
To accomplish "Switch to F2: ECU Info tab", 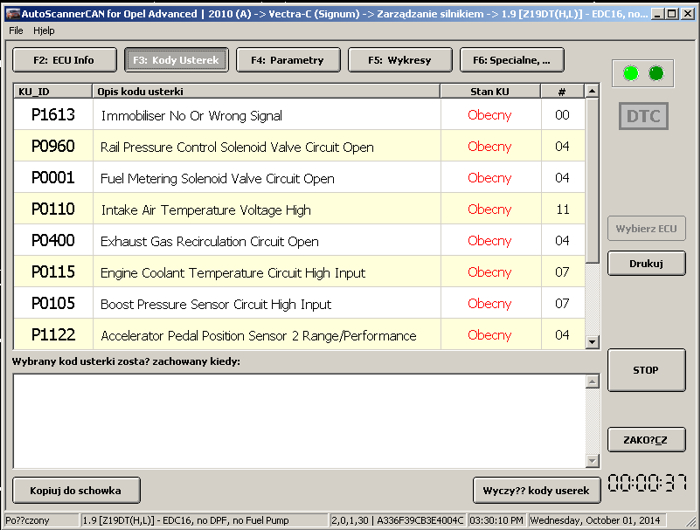I will 64,60.
